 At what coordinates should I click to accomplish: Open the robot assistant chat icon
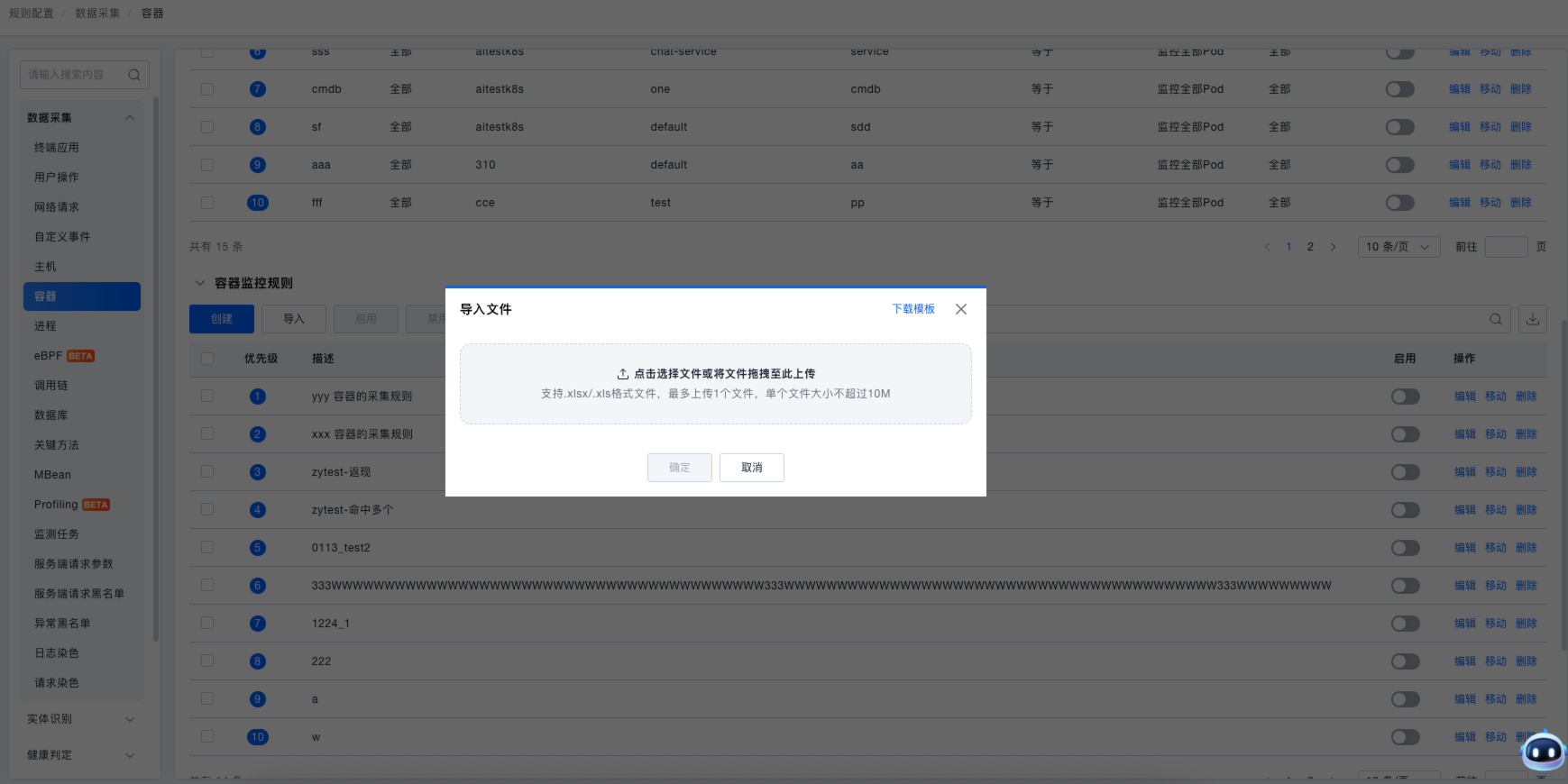1542,750
